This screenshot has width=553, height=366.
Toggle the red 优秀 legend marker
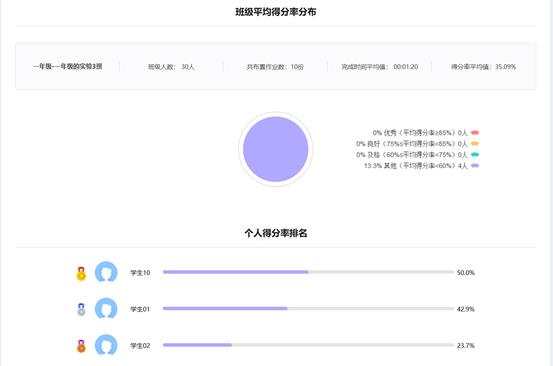[475, 133]
